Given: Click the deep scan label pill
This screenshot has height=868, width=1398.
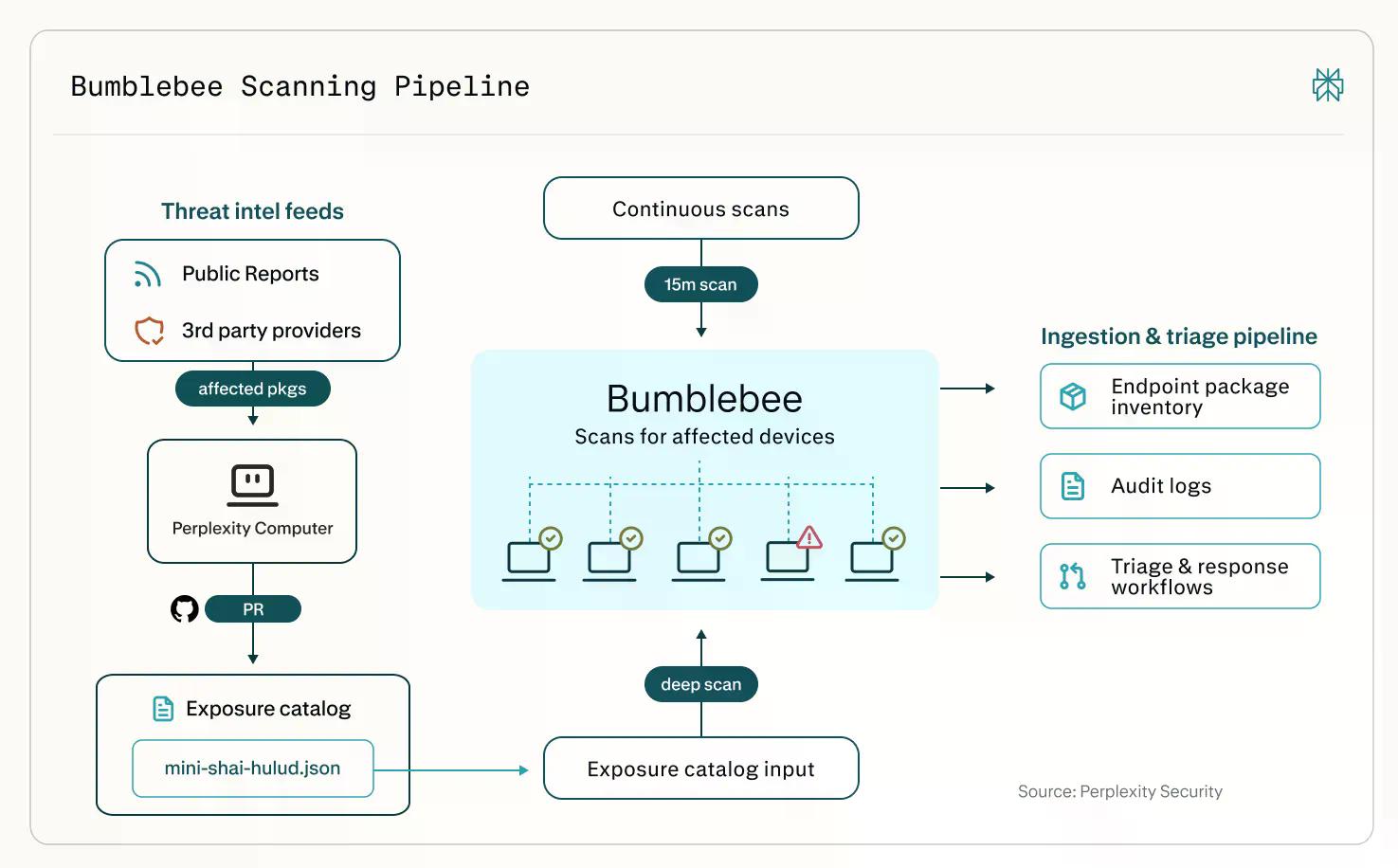Looking at the screenshot, I should [701, 684].
